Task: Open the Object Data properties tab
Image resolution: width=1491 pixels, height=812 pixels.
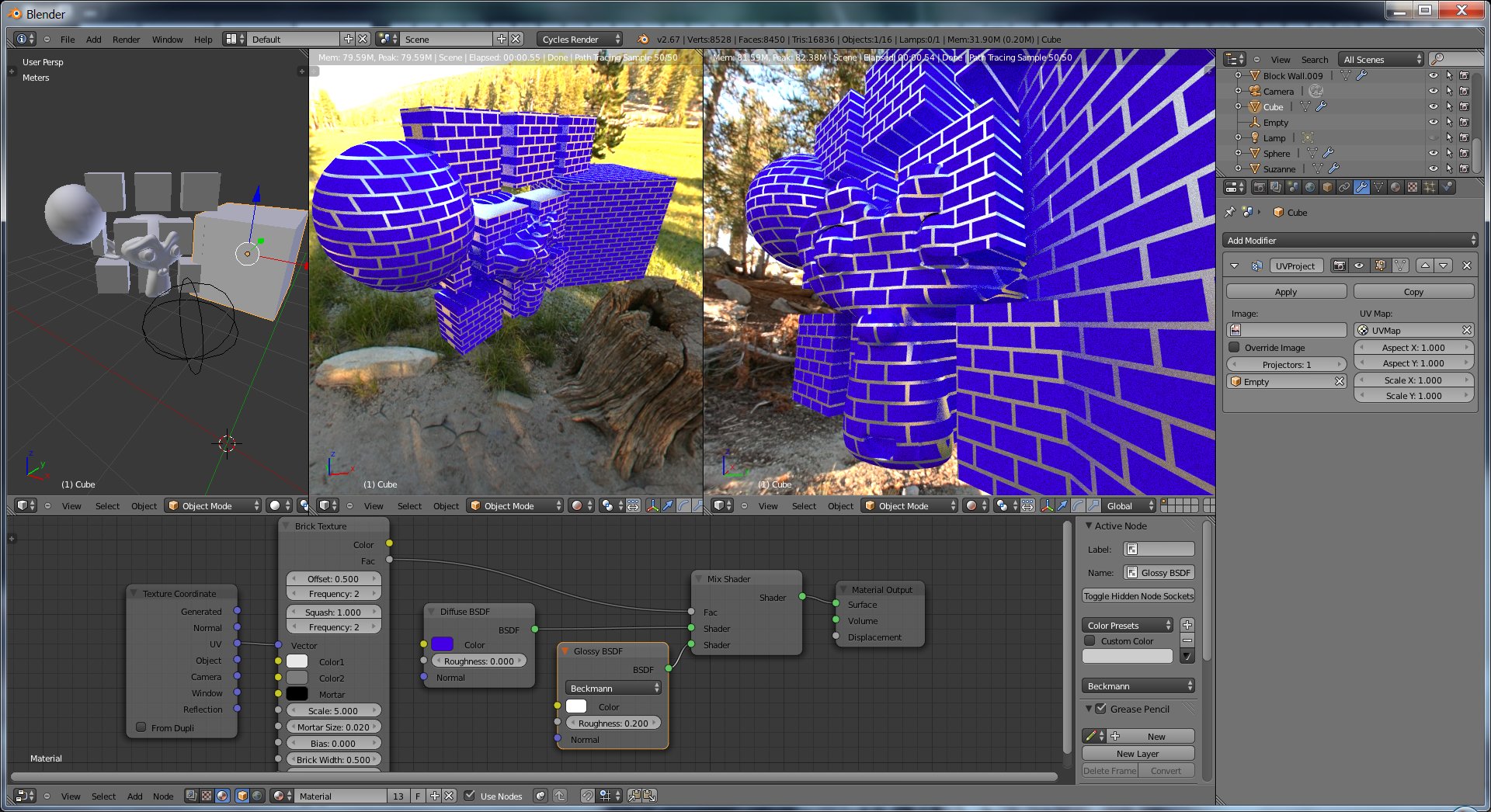Action: [x=1378, y=187]
